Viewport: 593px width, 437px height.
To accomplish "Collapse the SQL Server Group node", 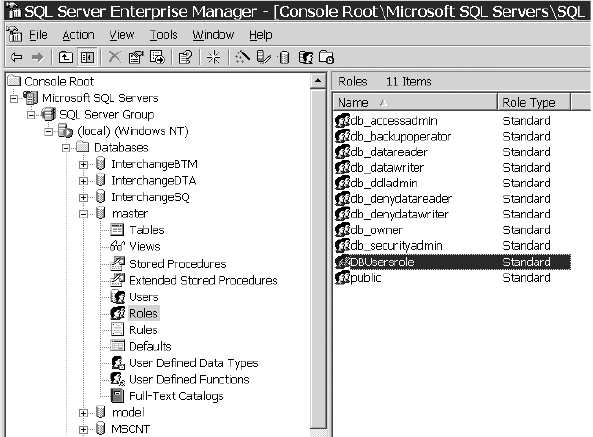I will [x=31, y=115].
